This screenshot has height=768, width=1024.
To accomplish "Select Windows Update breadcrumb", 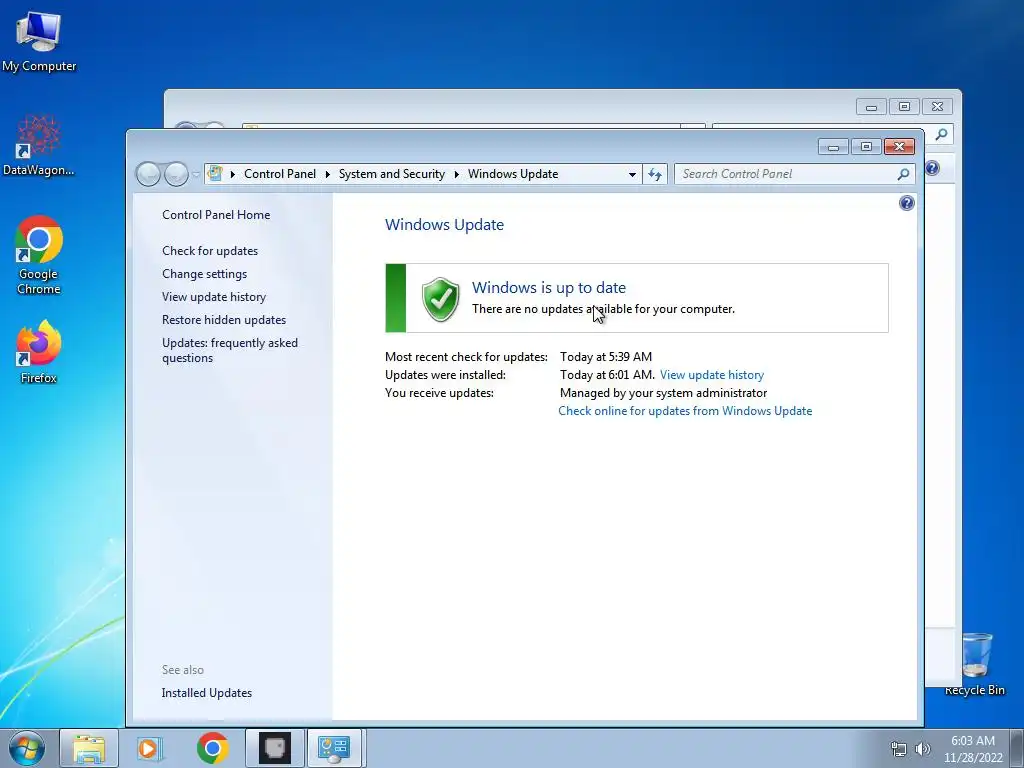I will [x=513, y=174].
